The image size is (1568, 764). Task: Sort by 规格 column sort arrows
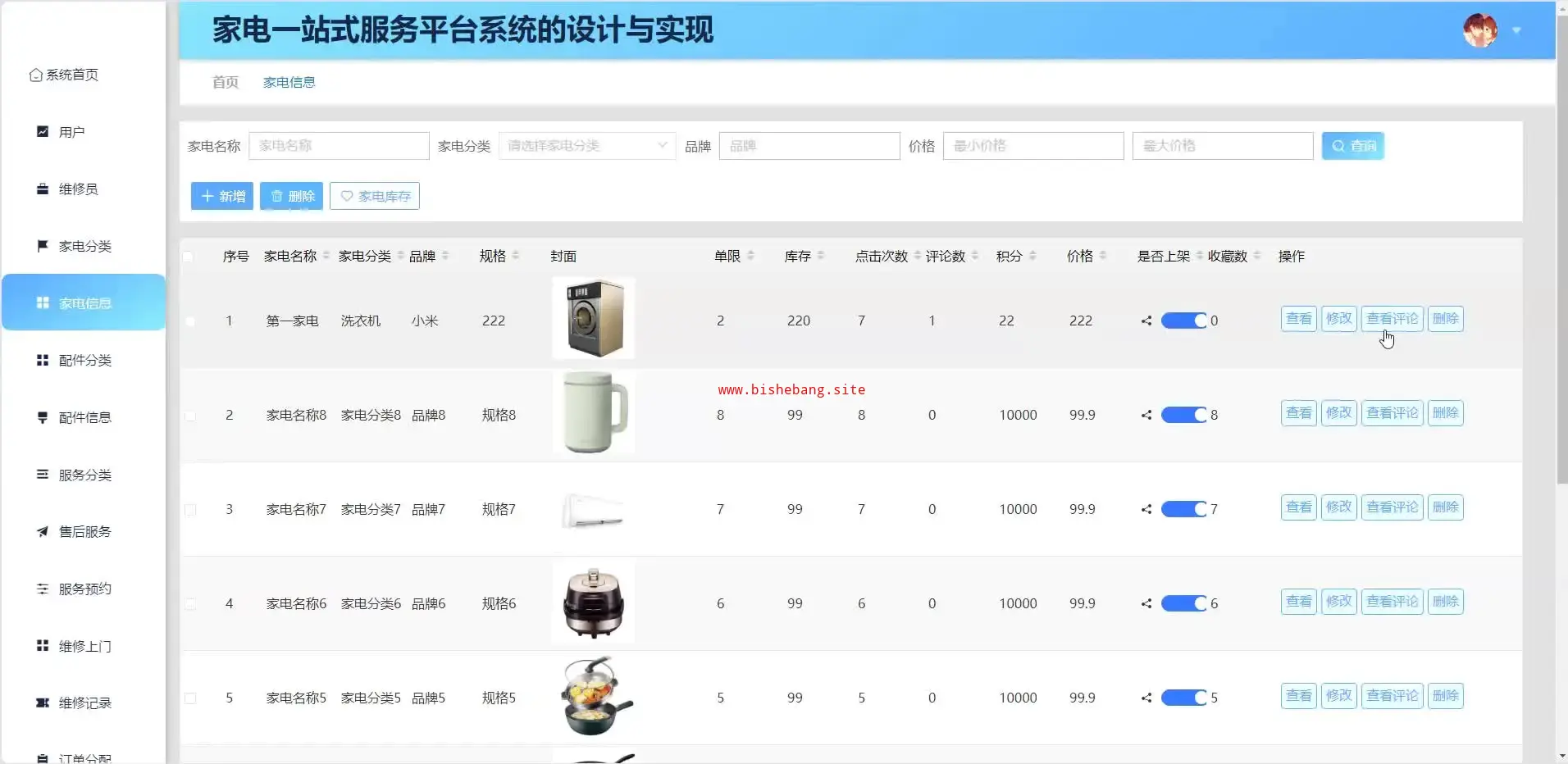tap(515, 256)
